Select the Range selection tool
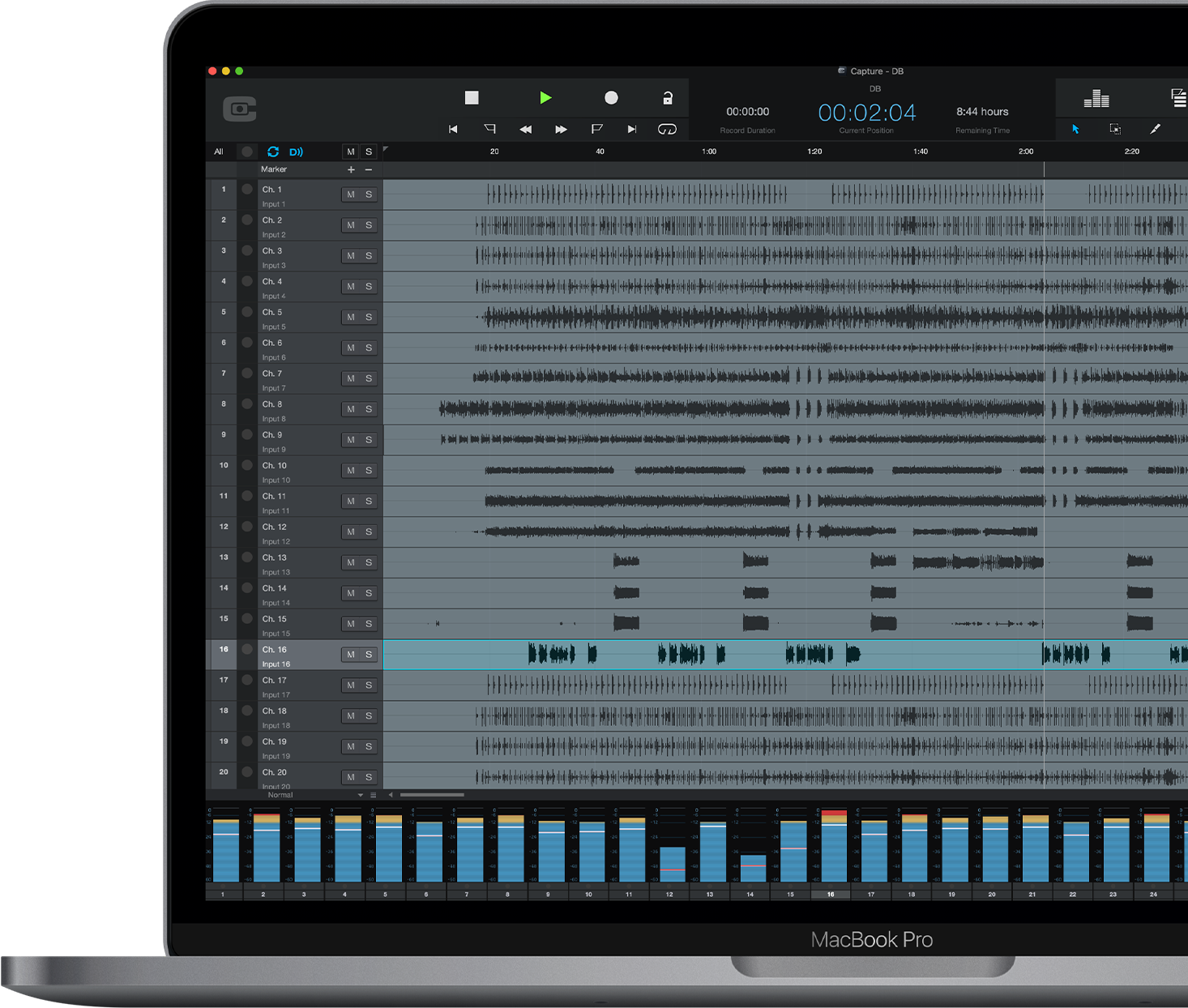 [1115, 129]
